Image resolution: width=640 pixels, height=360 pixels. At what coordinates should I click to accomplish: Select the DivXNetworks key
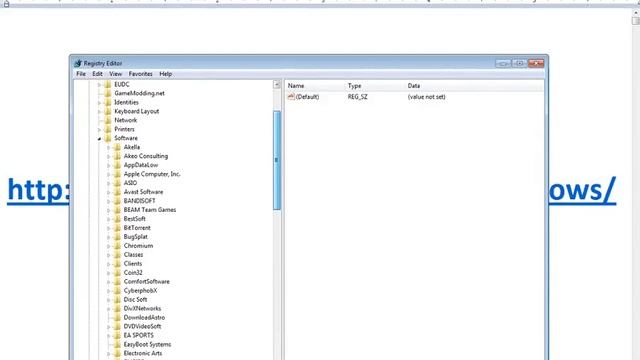click(x=142, y=309)
